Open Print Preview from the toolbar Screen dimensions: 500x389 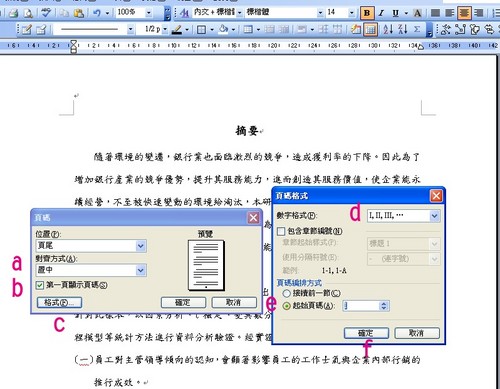(29, 13)
